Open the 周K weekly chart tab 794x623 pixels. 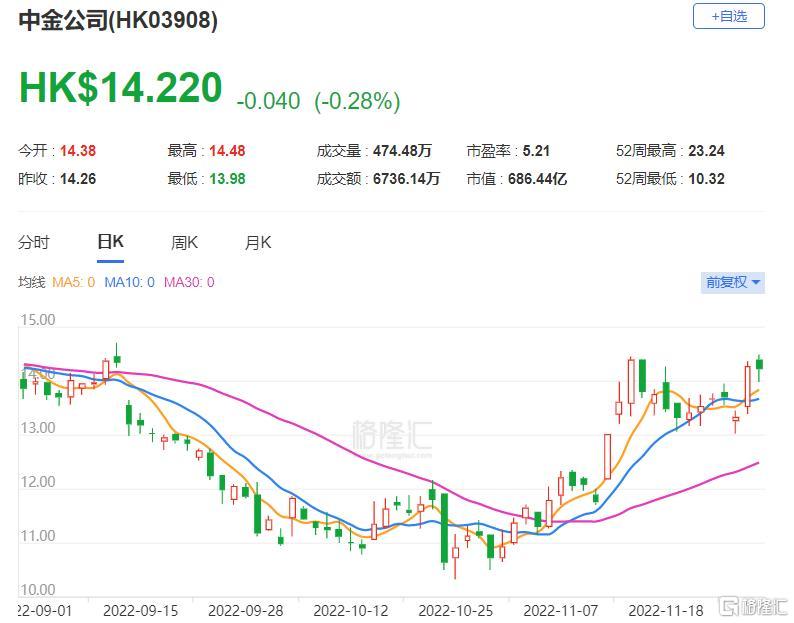pyautogui.click(x=184, y=243)
